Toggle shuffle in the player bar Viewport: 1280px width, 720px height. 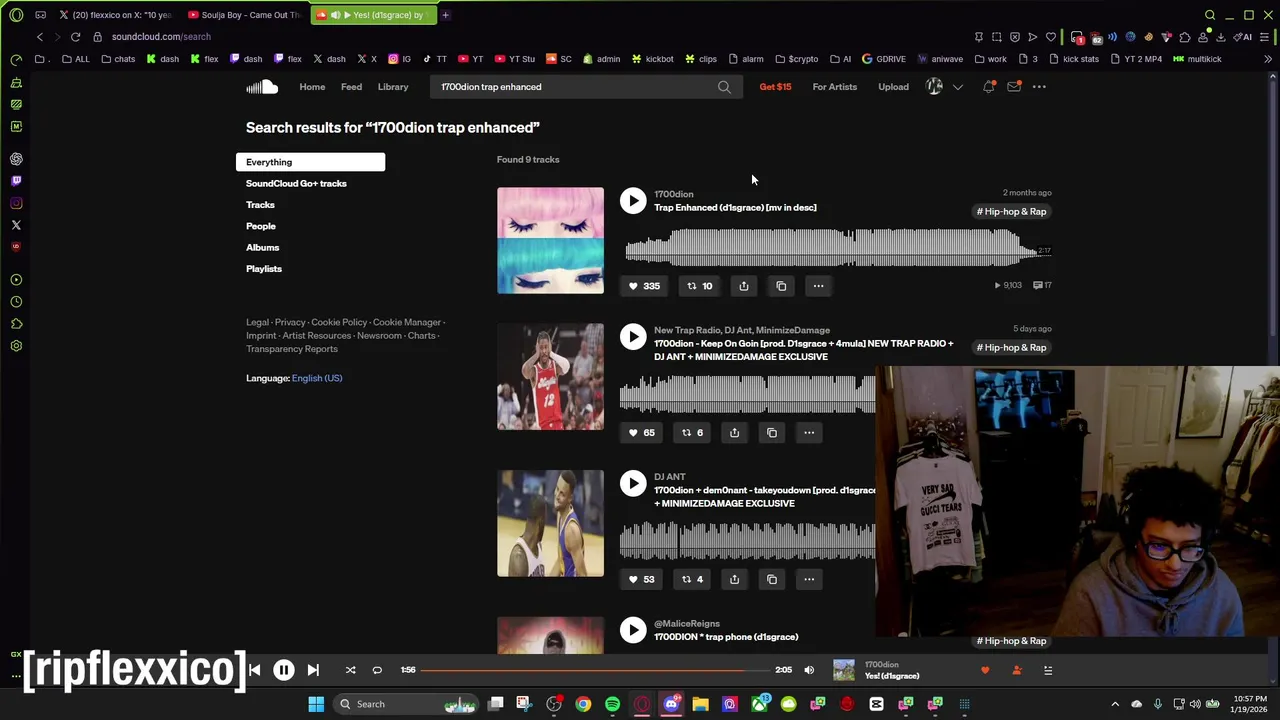(350, 670)
